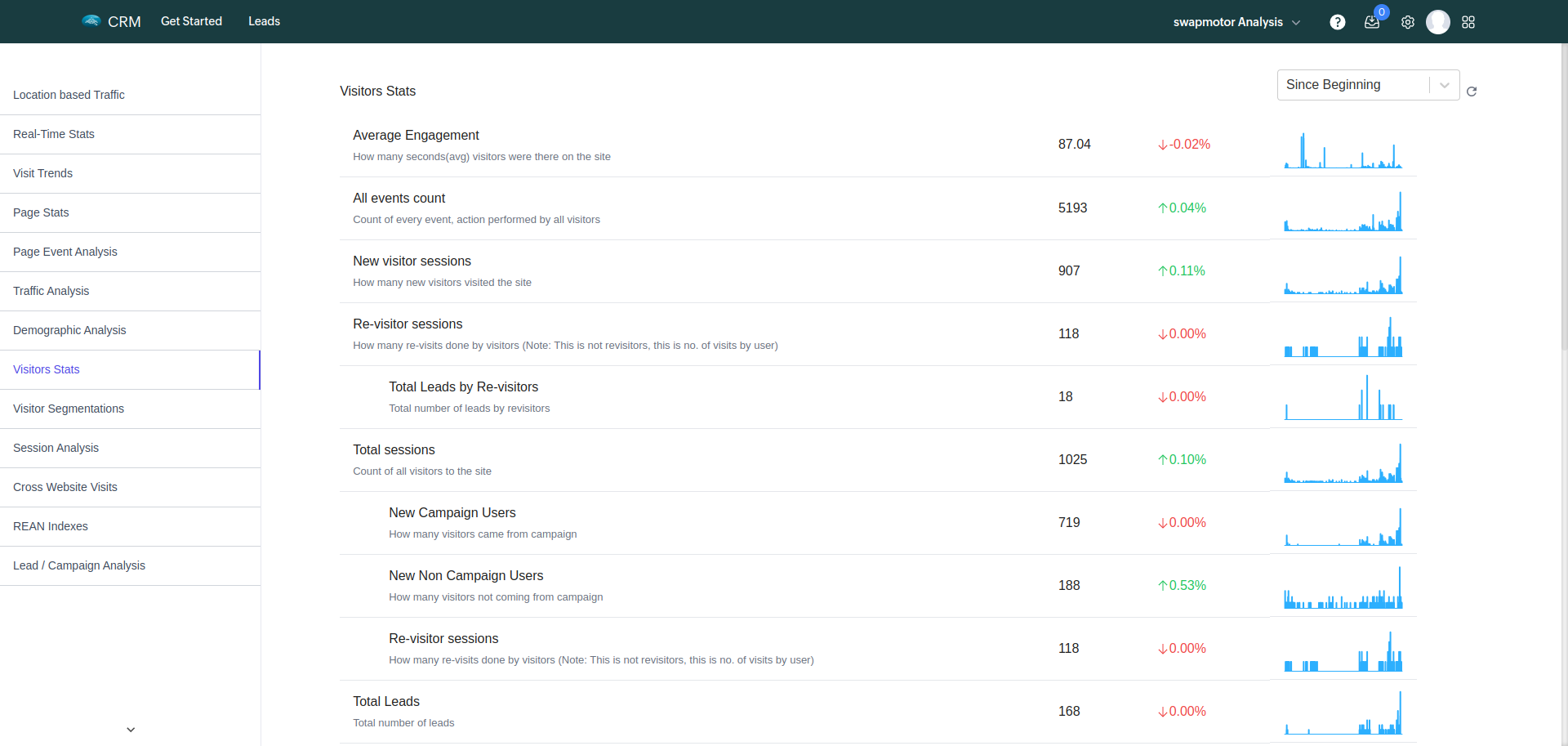Click the Total Leads title
The height and width of the screenshot is (746, 1568).
(x=385, y=701)
